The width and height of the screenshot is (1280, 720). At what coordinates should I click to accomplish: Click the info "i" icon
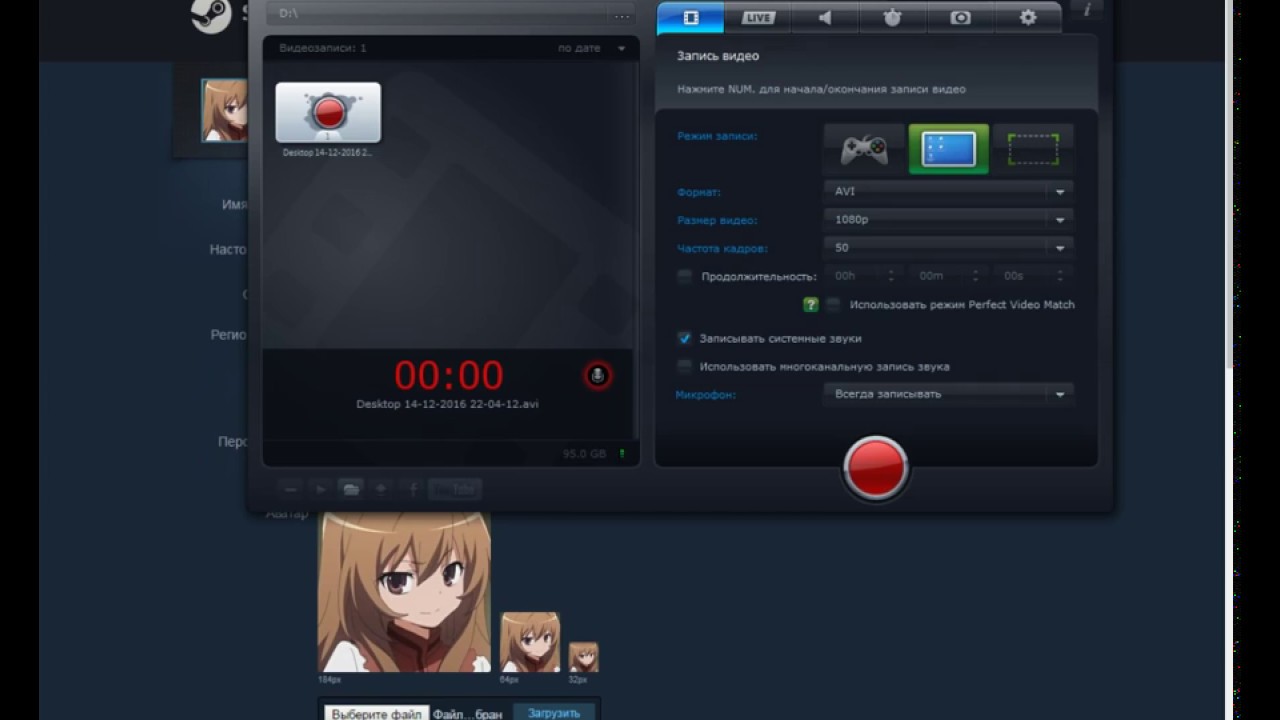pos(1087,10)
